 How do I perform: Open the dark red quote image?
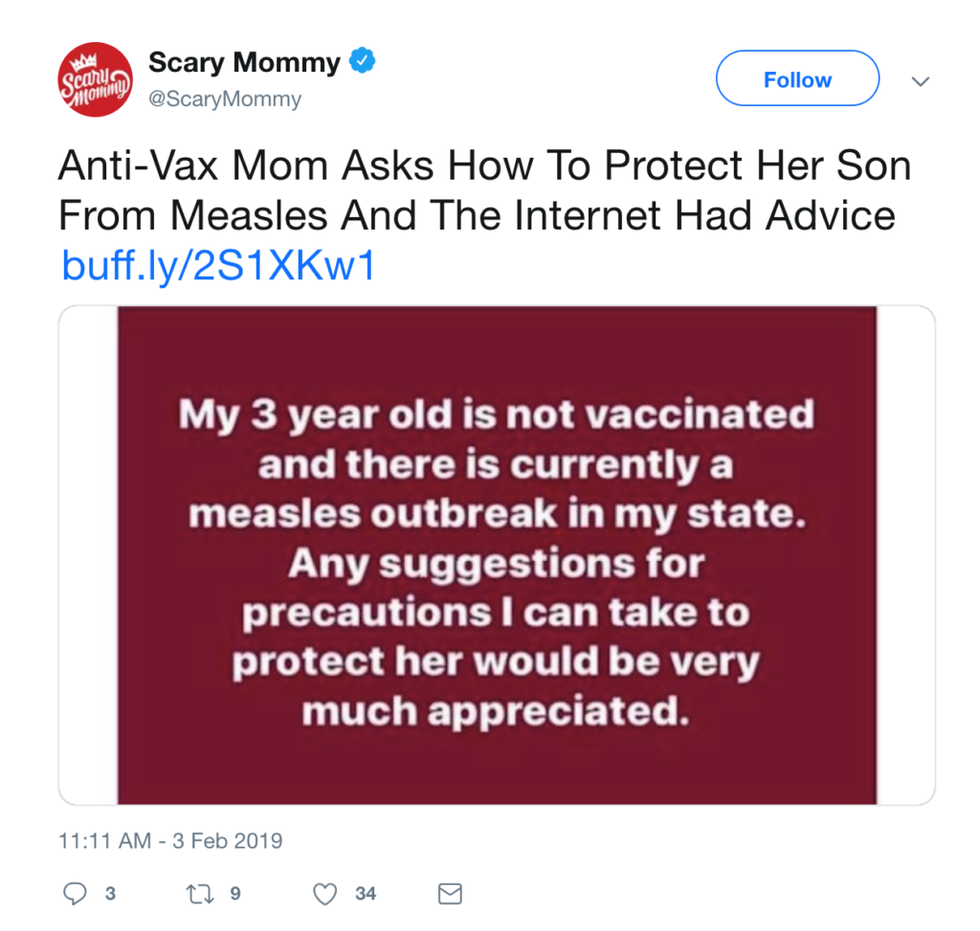[497, 555]
